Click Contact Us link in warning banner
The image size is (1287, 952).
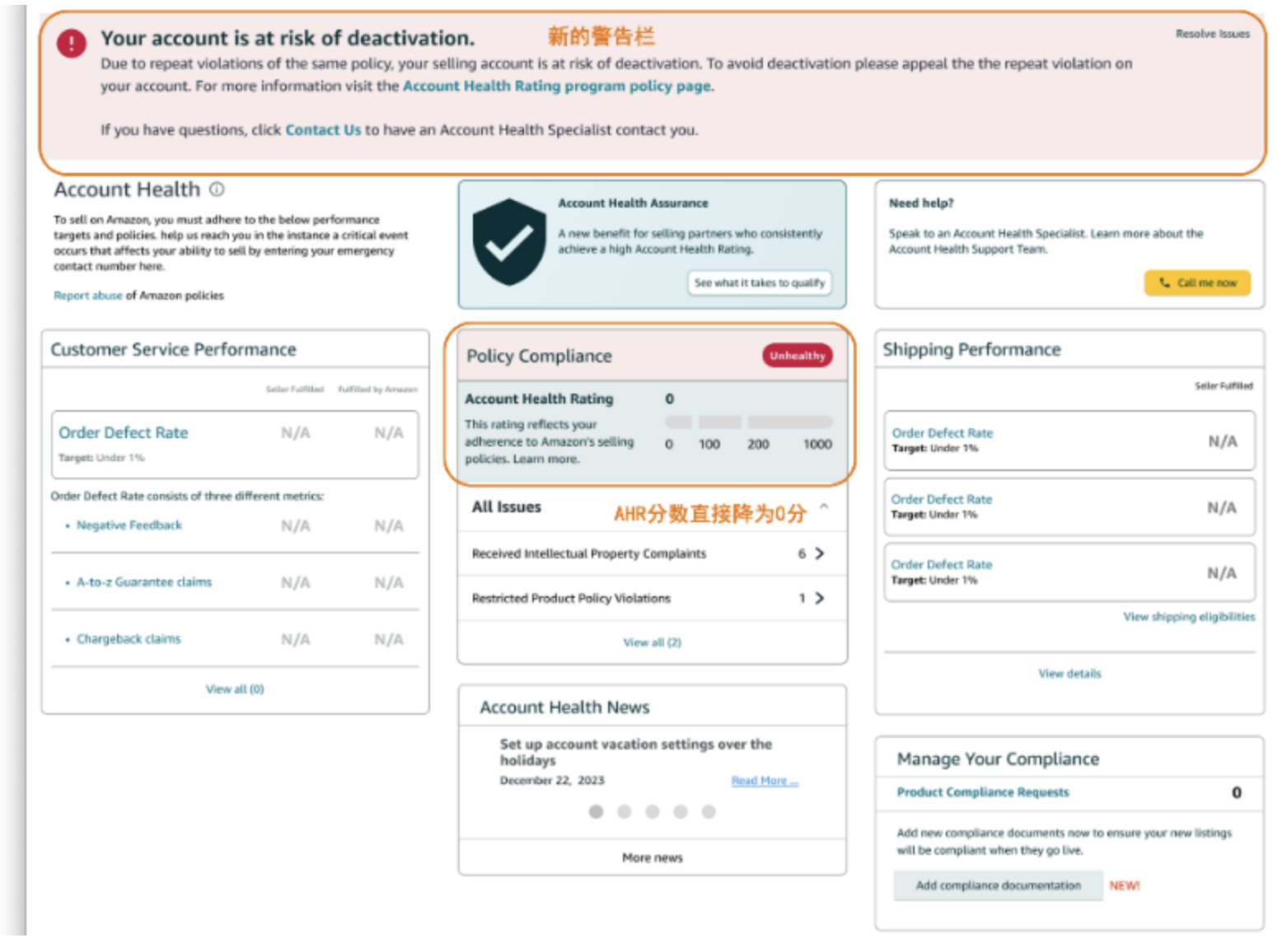click(323, 129)
